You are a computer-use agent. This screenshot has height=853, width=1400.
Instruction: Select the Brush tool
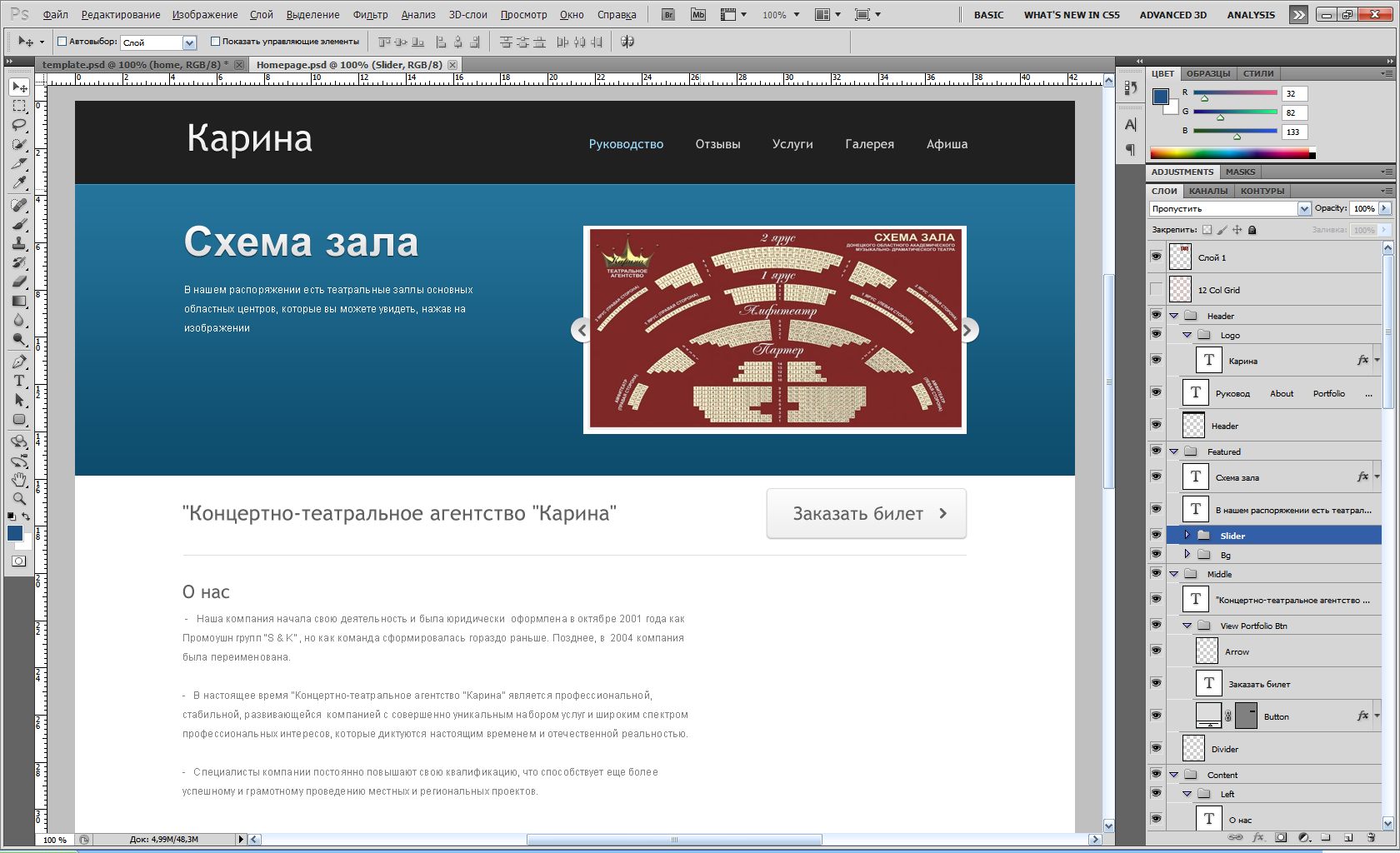pos(19,224)
